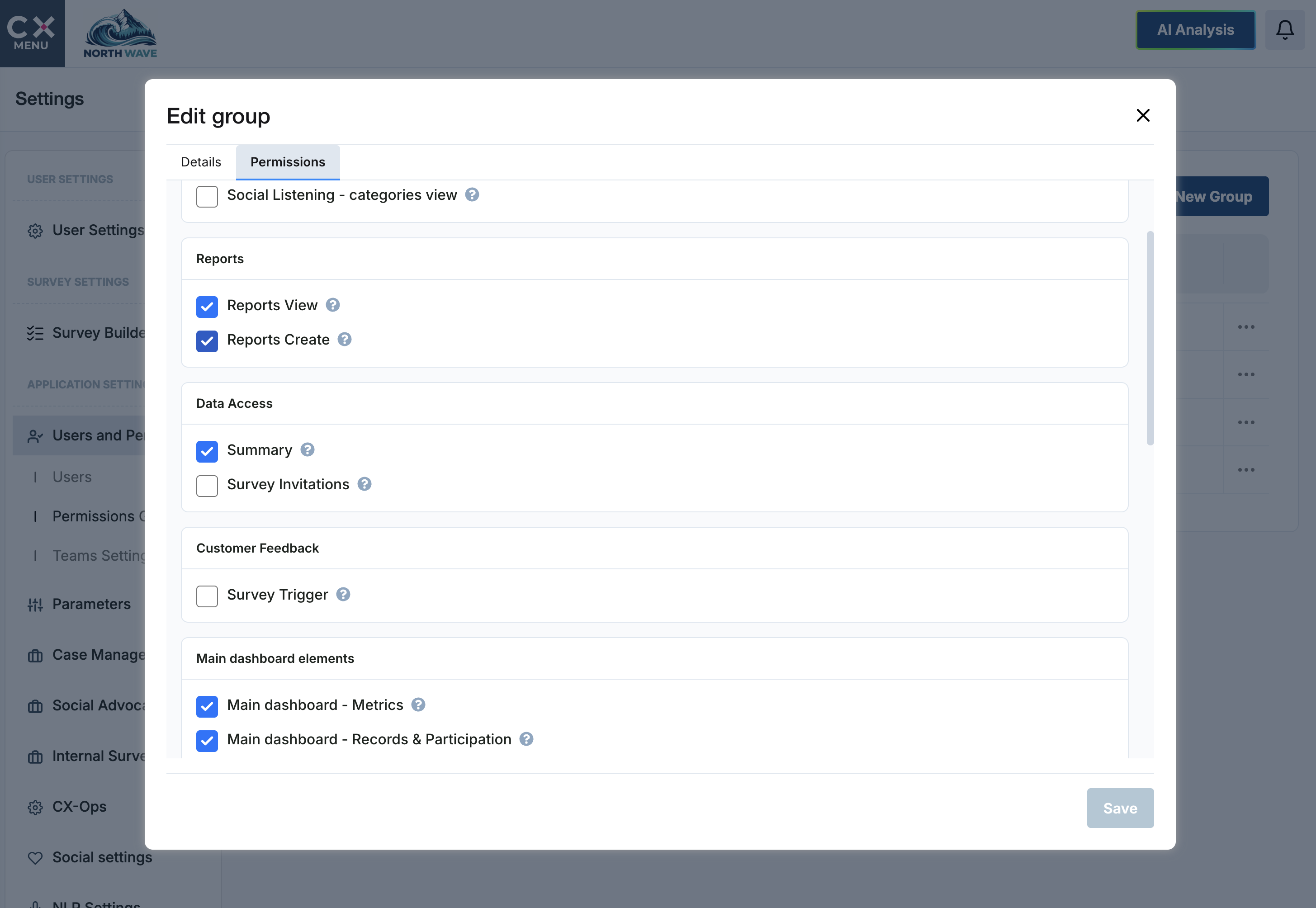Click help icon beside Main dashboard - Metrics

pyautogui.click(x=418, y=705)
